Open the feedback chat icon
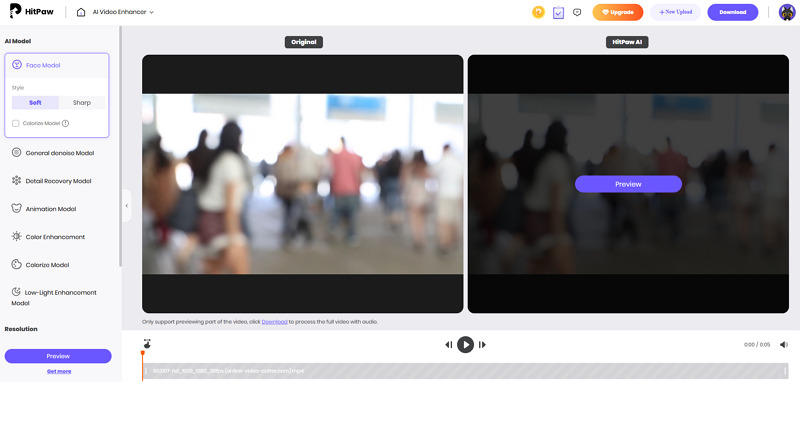 (577, 12)
